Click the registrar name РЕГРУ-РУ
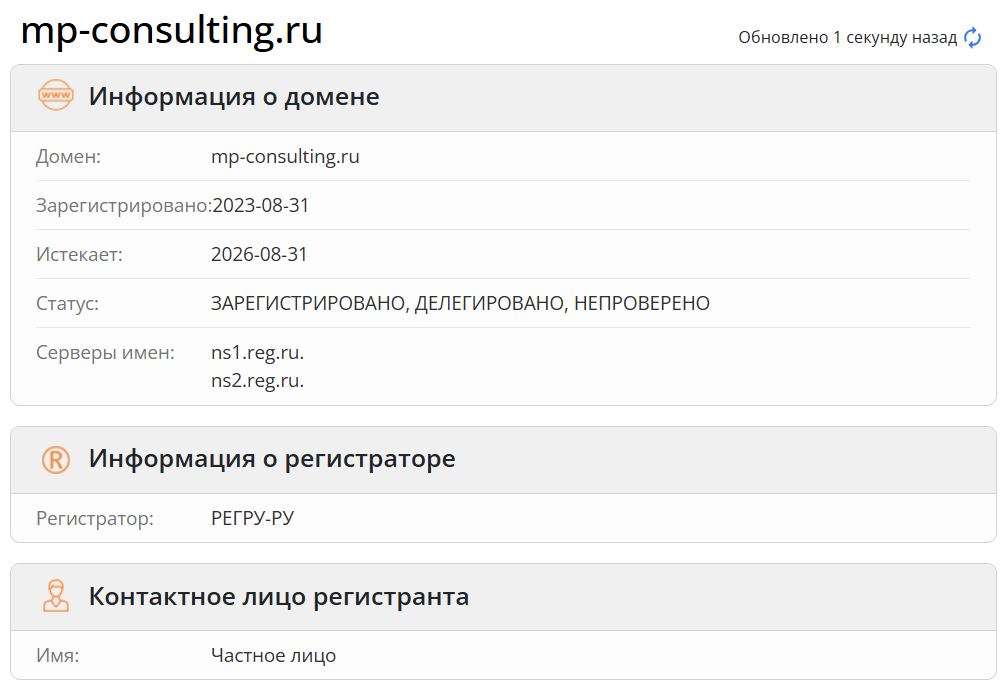Viewport: 1000px width, 687px height. coord(252,519)
